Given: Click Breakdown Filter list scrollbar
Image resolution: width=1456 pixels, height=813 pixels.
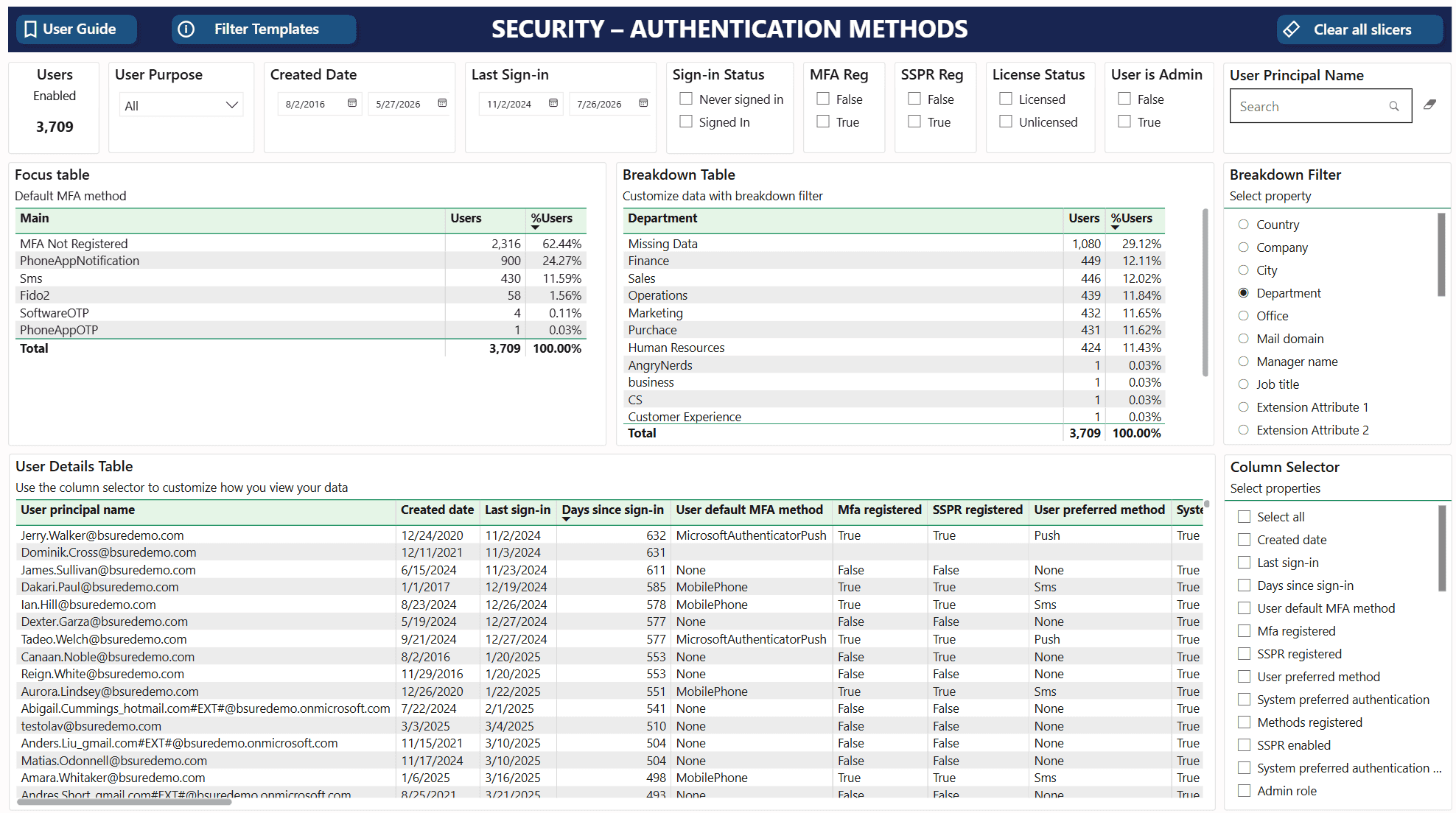Looking at the screenshot, I should 1442,254.
